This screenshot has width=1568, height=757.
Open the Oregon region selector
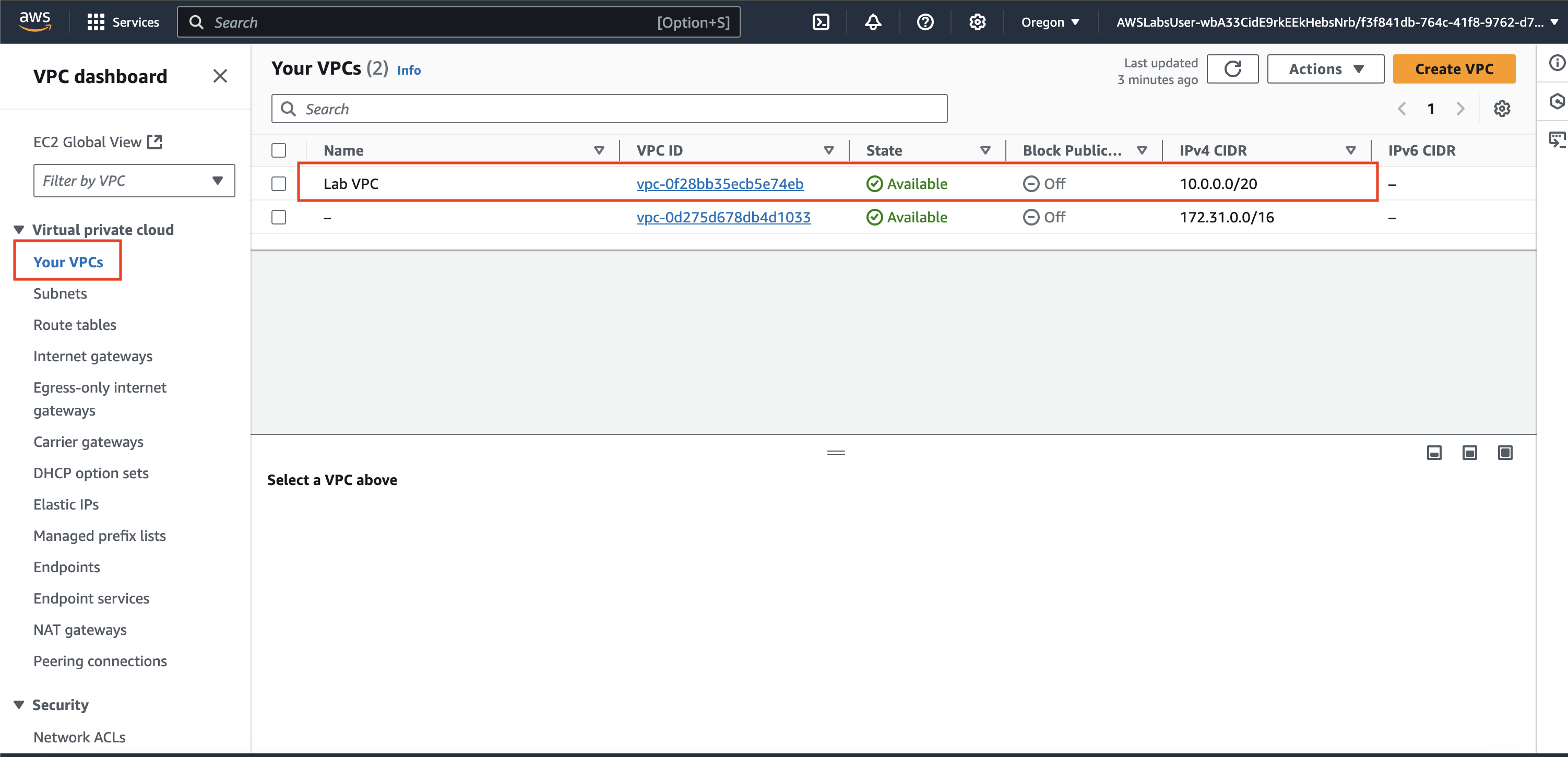pos(1049,22)
